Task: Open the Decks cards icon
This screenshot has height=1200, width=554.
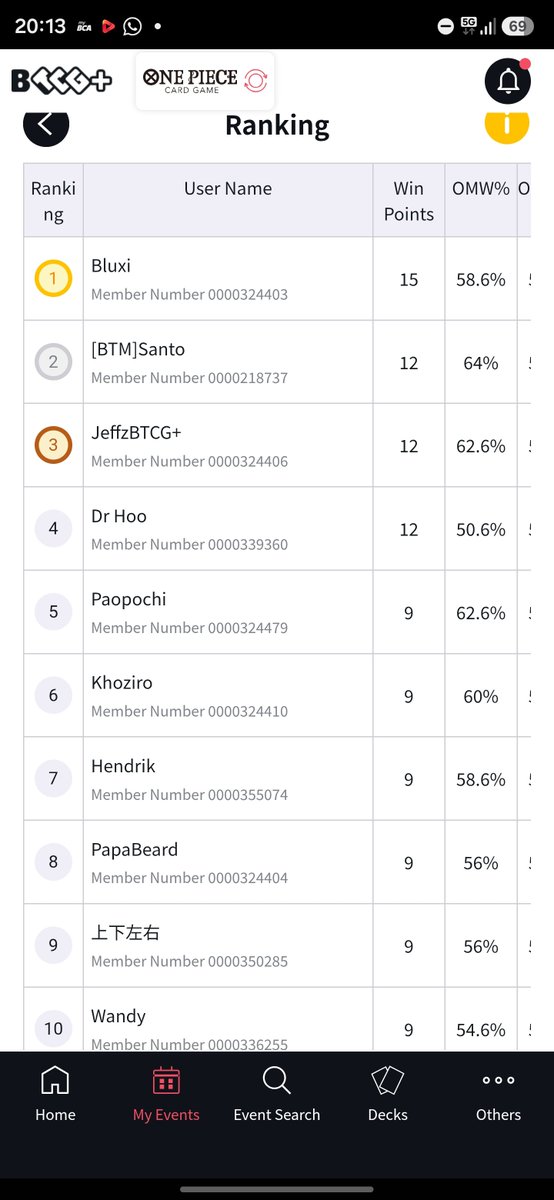Action: [387, 1081]
